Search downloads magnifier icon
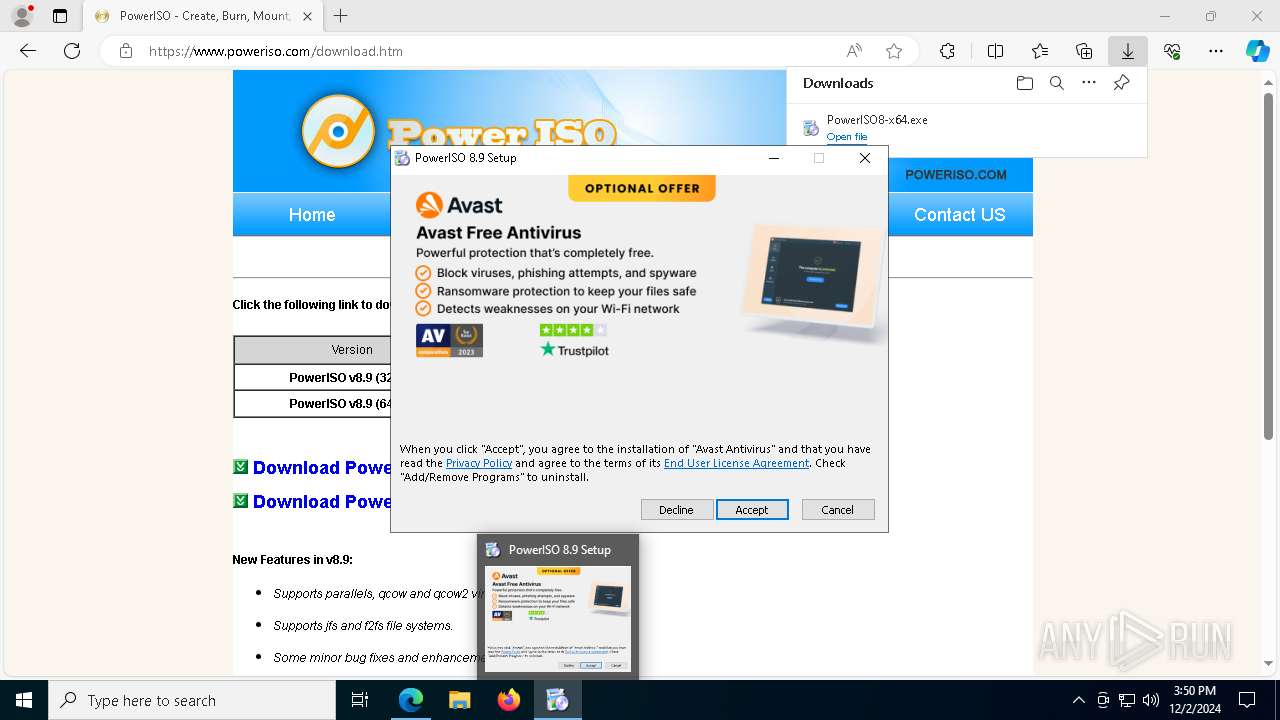The width and height of the screenshot is (1280, 720). tap(1057, 83)
